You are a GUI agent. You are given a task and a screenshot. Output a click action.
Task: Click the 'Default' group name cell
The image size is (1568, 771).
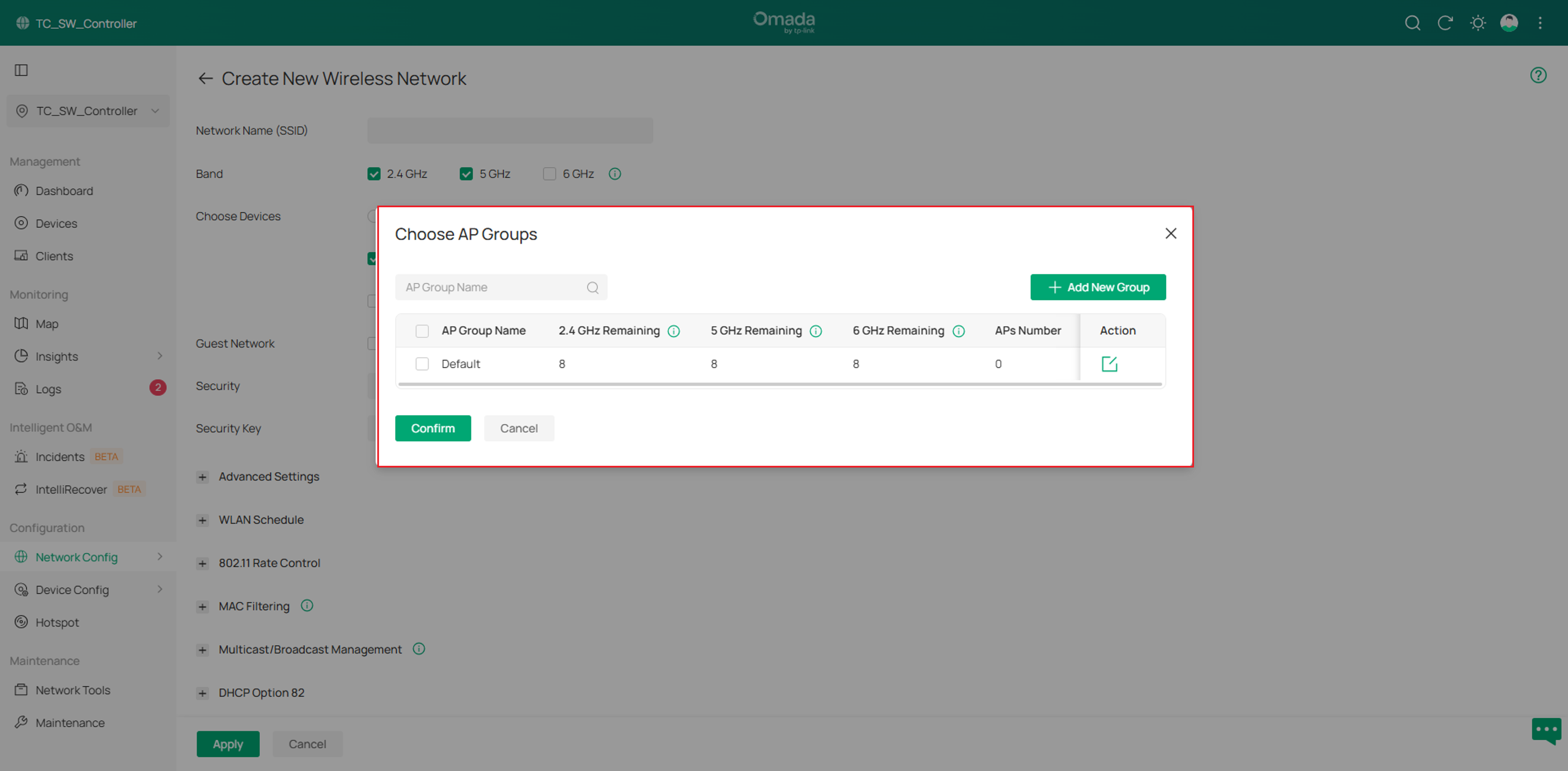pos(460,364)
